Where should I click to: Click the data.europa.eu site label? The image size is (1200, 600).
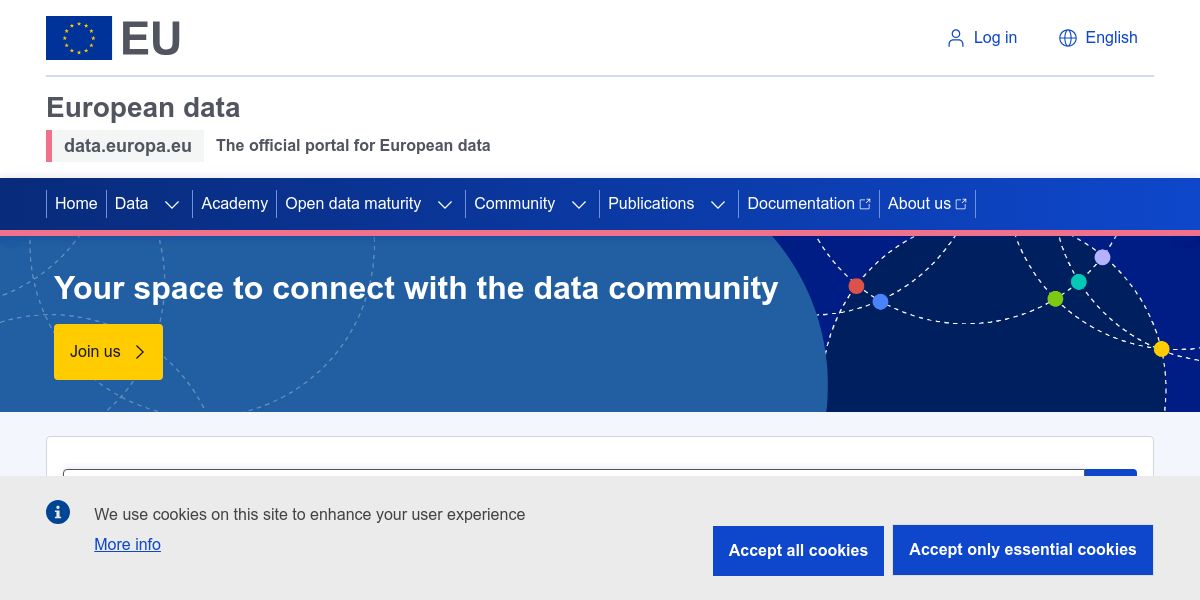click(x=128, y=146)
